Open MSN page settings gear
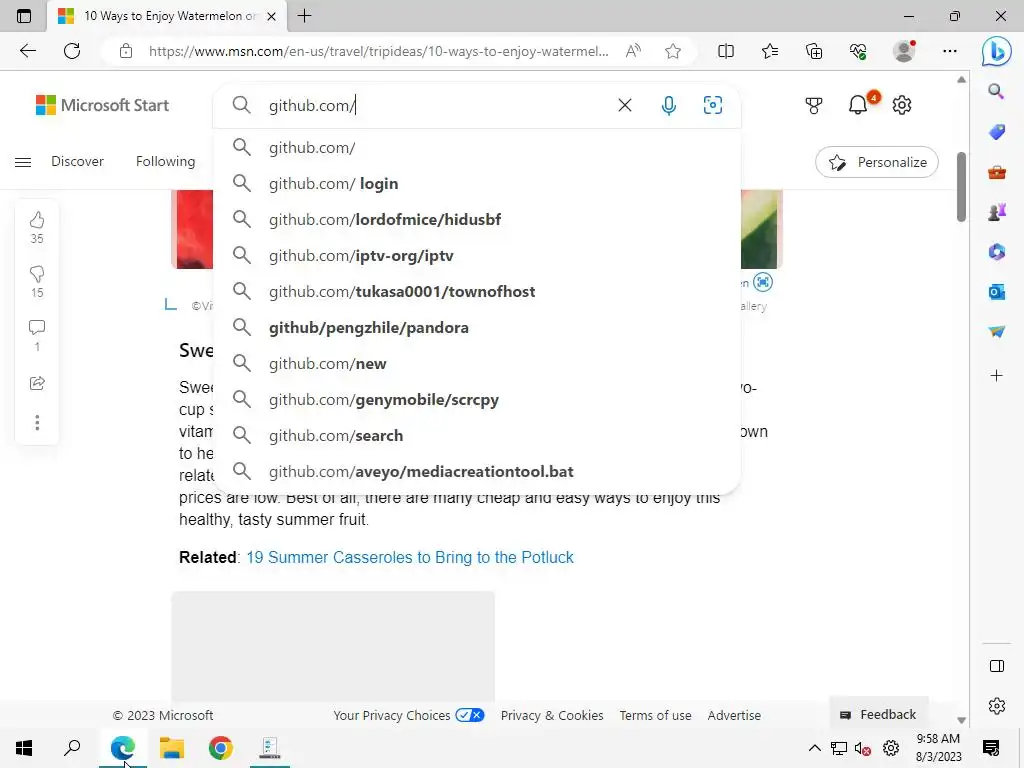This screenshot has height=768, width=1024. pos(902,105)
